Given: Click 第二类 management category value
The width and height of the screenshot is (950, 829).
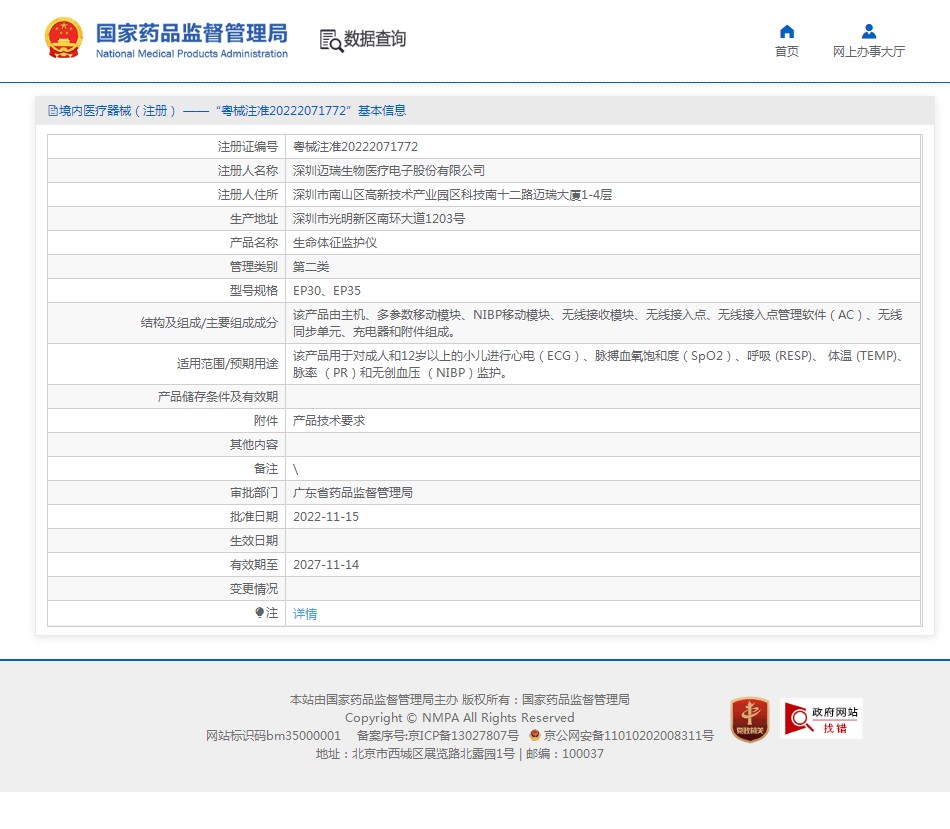Looking at the screenshot, I should coord(311,267).
